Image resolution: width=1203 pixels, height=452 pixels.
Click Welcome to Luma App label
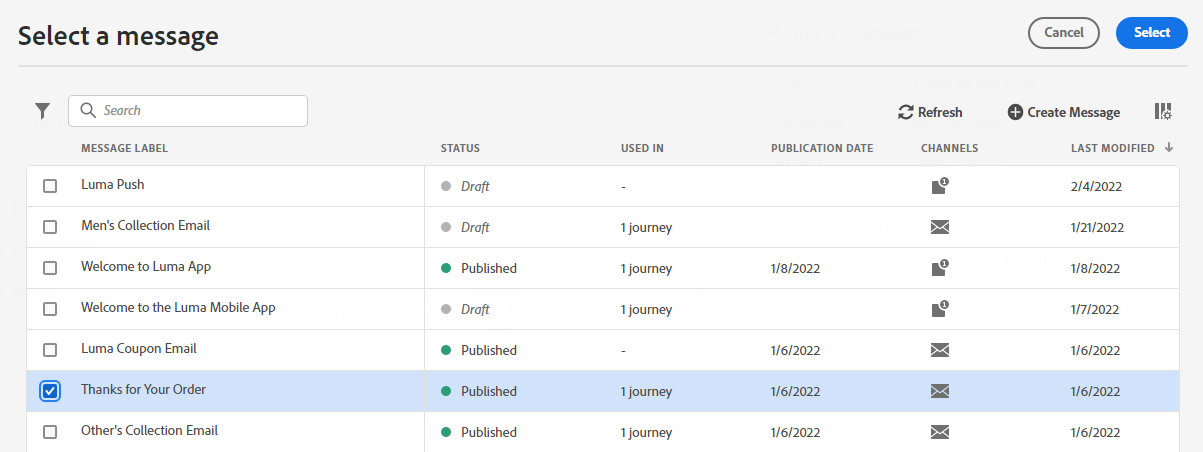[x=146, y=267]
